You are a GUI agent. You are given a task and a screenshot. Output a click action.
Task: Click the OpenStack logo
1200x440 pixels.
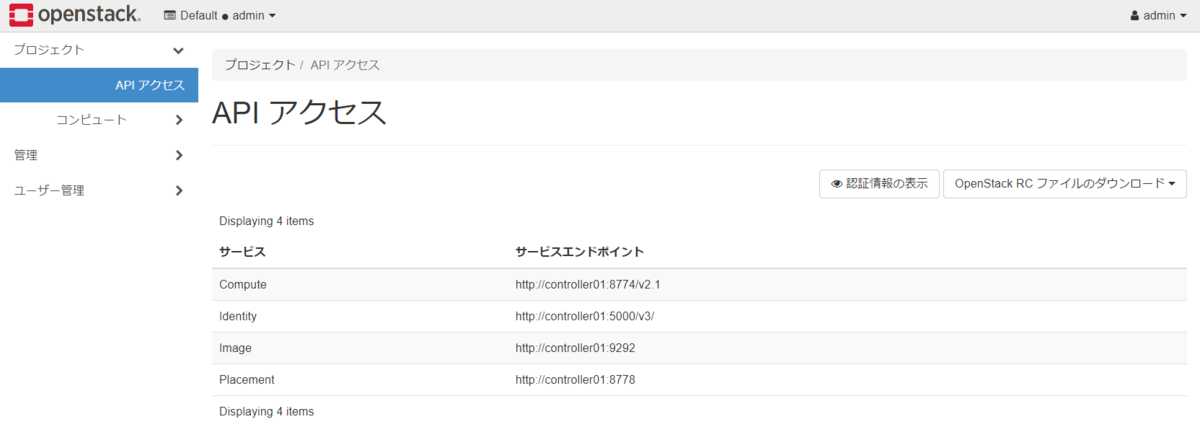click(74, 14)
